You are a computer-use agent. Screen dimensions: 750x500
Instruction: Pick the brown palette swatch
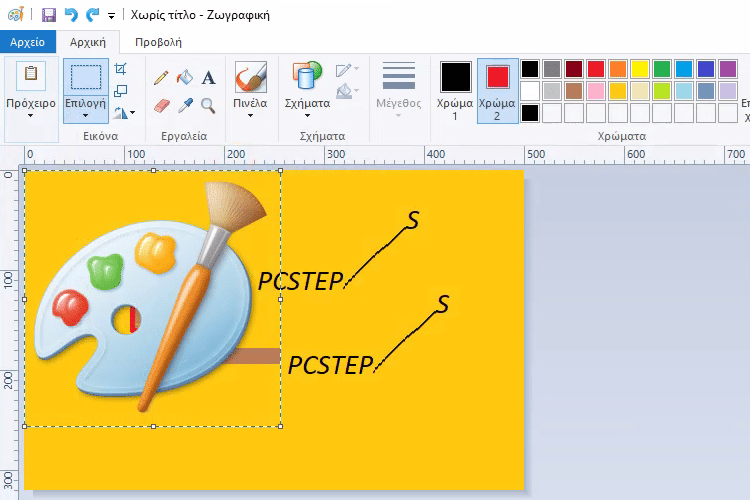click(x=574, y=91)
